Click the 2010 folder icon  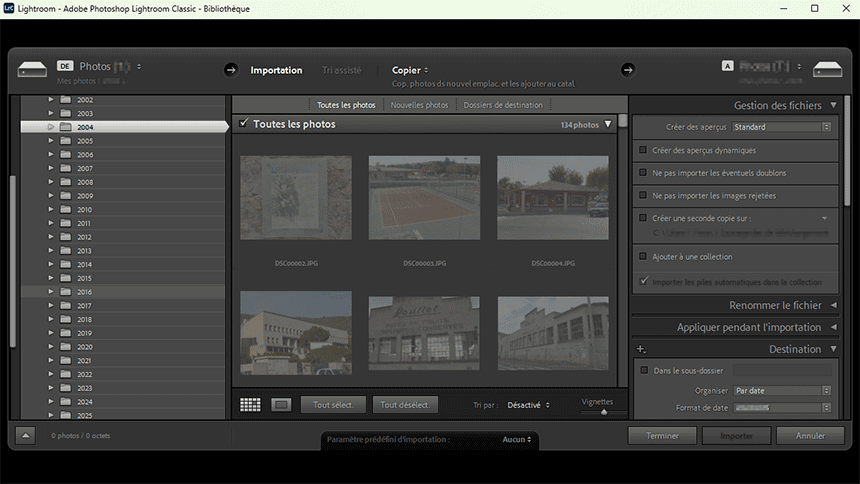[66, 209]
